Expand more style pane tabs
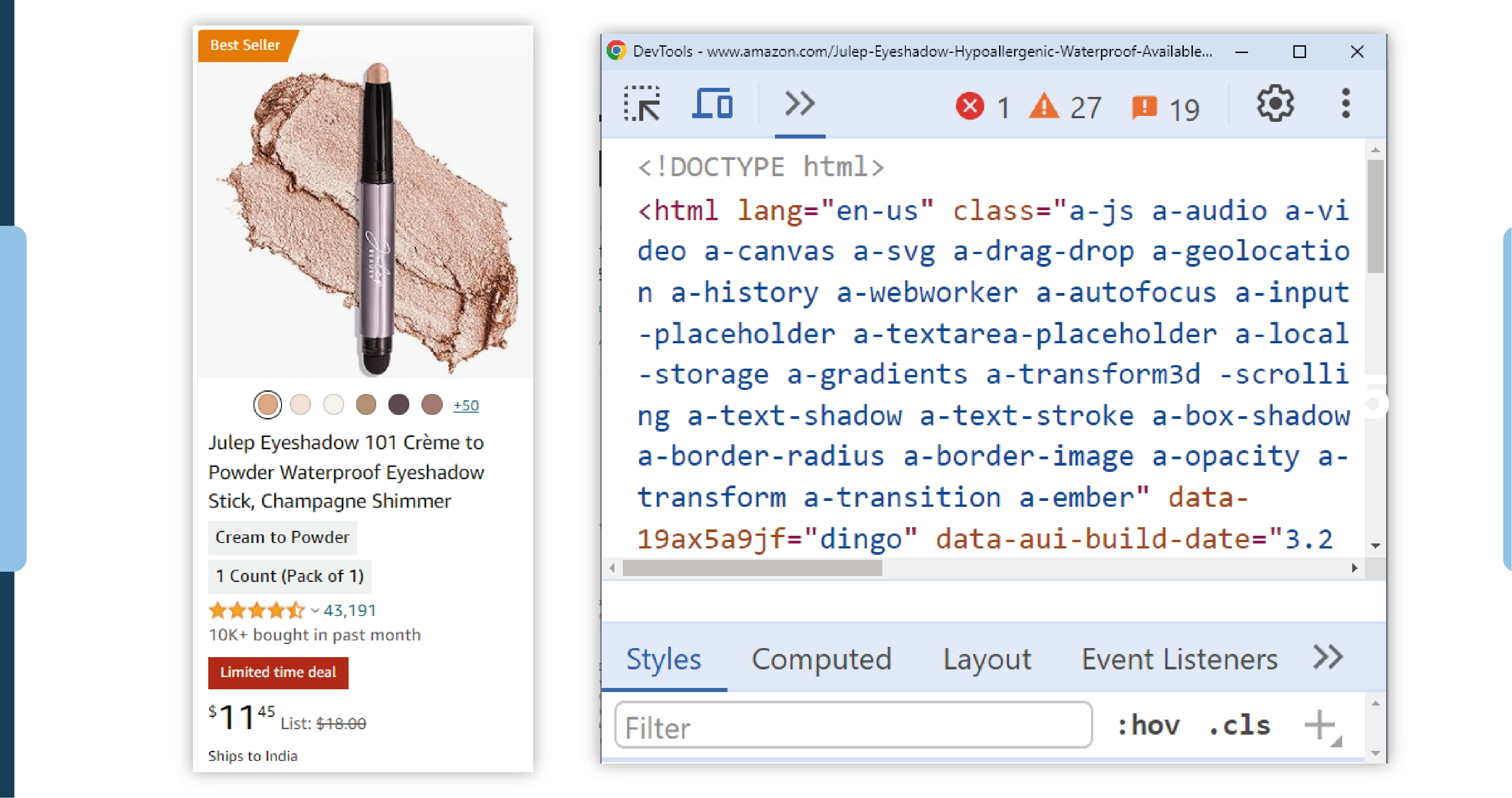1512x798 pixels. coord(1328,657)
